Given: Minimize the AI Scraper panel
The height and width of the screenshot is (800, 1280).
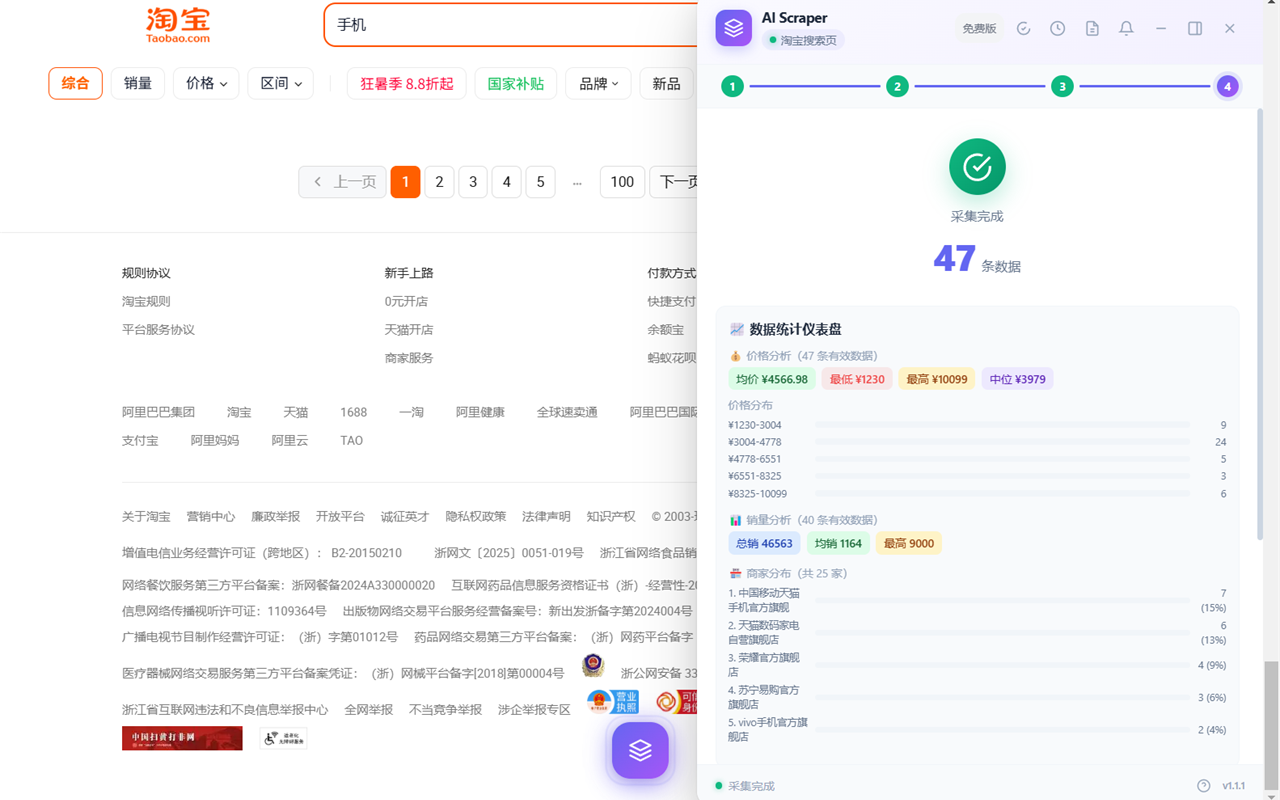Looking at the screenshot, I should click(x=1161, y=29).
